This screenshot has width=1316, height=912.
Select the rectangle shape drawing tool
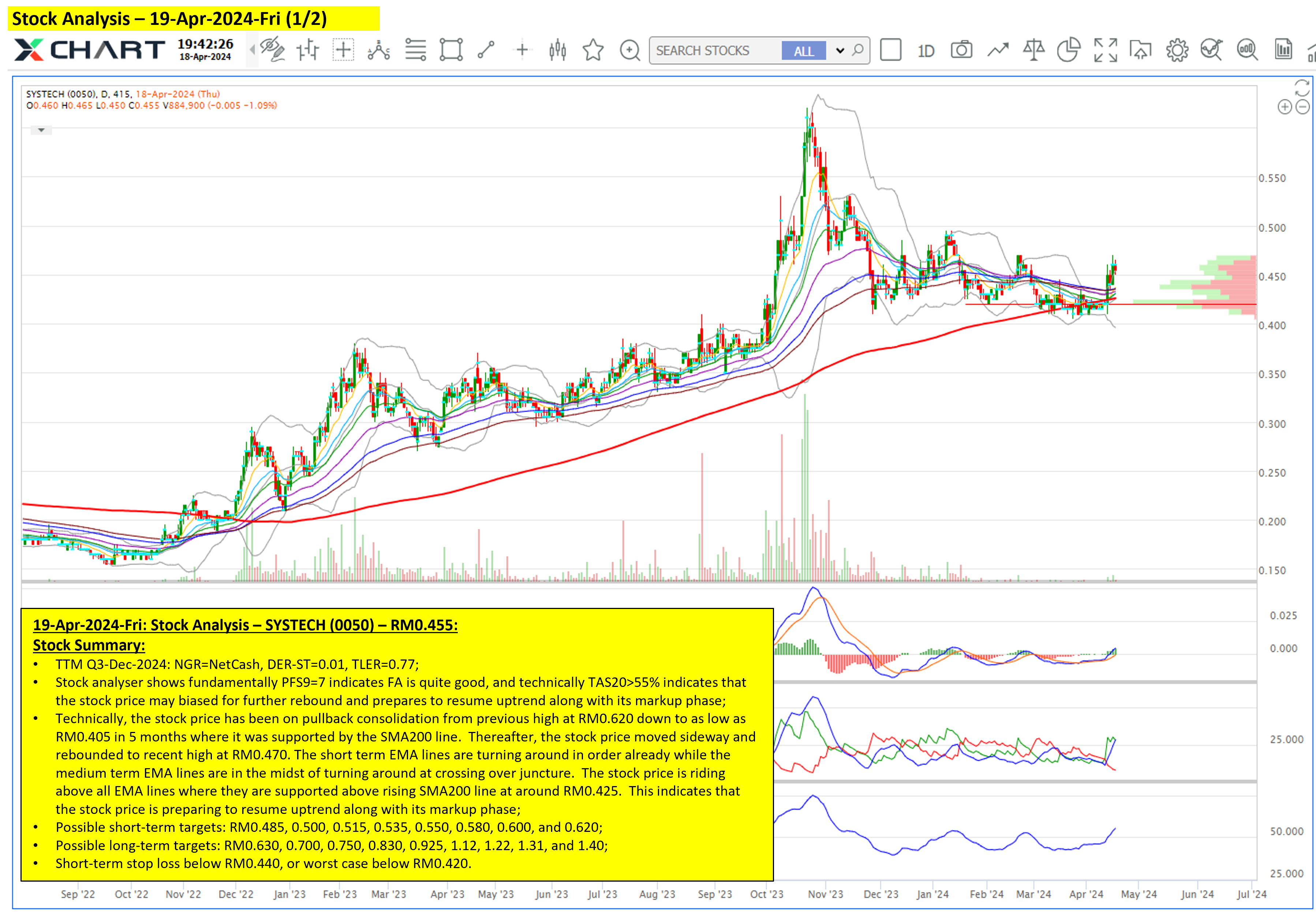click(x=451, y=50)
